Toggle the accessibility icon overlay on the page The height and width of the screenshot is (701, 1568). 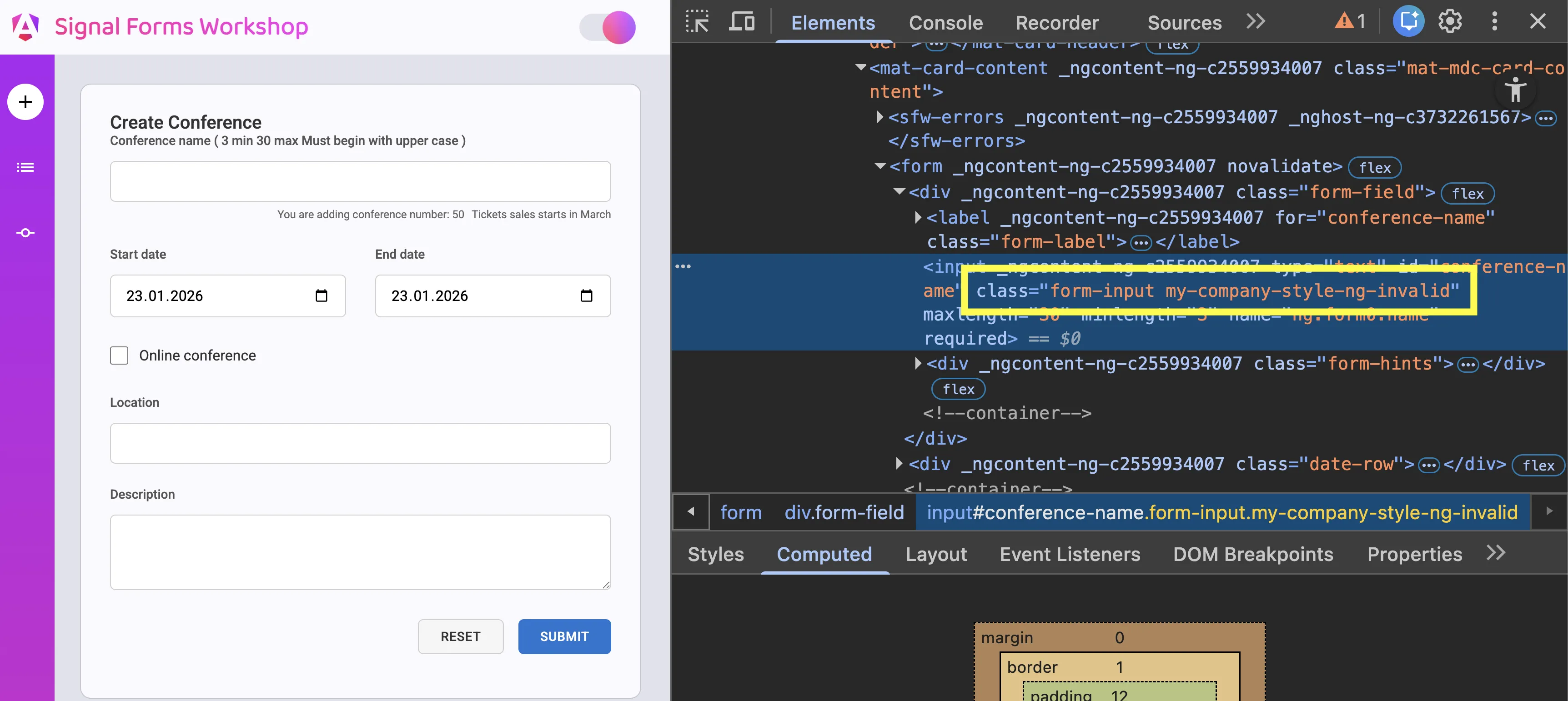point(1516,90)
